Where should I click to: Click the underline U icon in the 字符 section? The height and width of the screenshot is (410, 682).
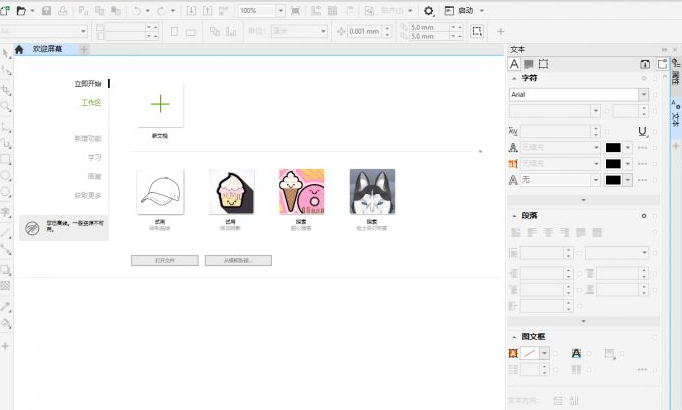tap(642, 131)
